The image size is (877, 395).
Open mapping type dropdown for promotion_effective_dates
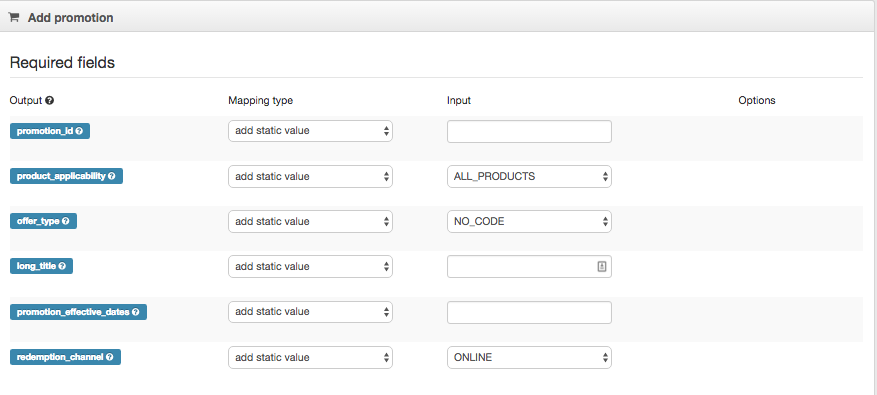click(310, 312)
